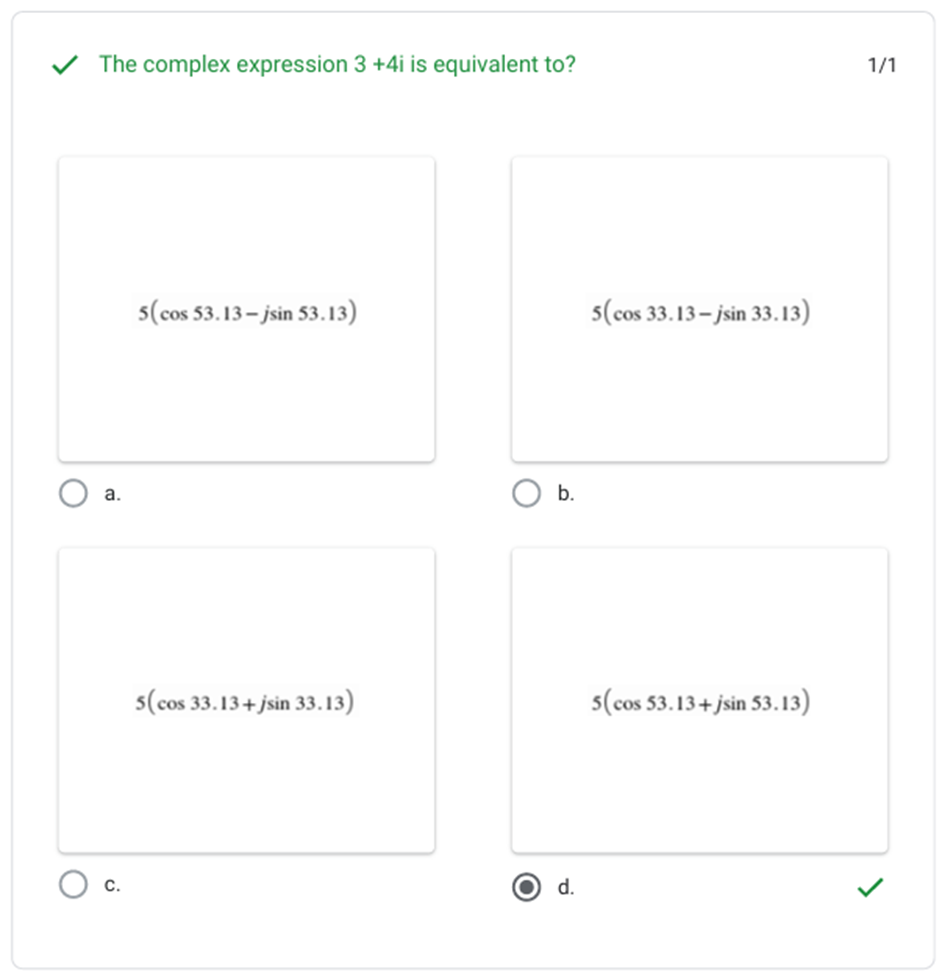Click the 1/1 score indicator
Screen dimensions: 942x977
tap(882, 66)
